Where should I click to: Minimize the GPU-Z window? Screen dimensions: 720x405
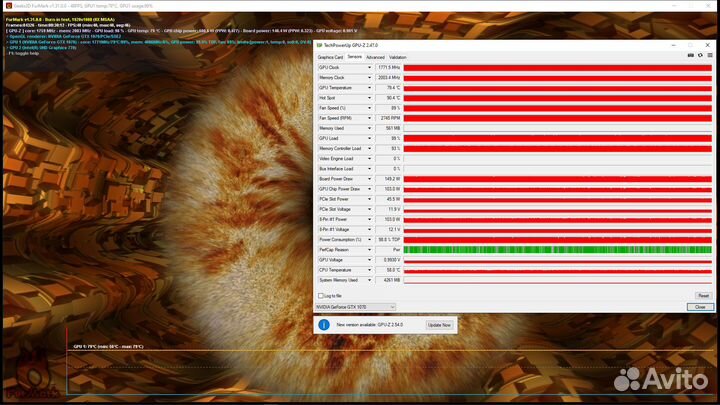674,45
